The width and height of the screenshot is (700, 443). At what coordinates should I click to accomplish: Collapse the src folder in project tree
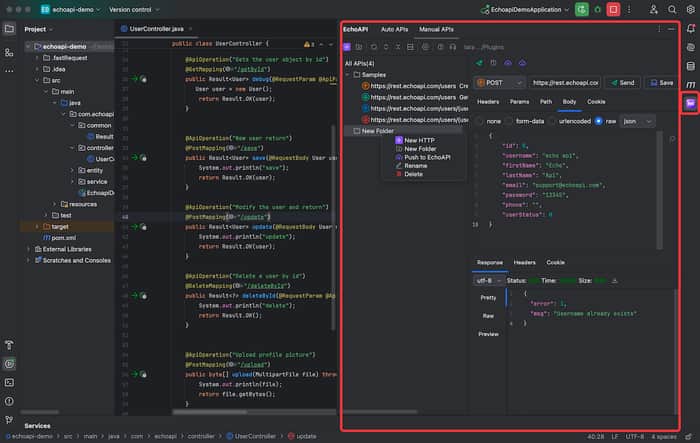click(37, 80)
